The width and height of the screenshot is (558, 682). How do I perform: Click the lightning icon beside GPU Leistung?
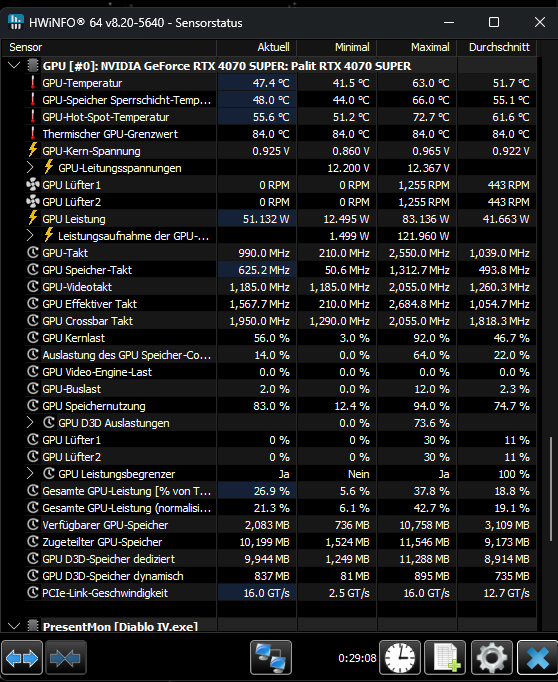(x=33, y=218)
